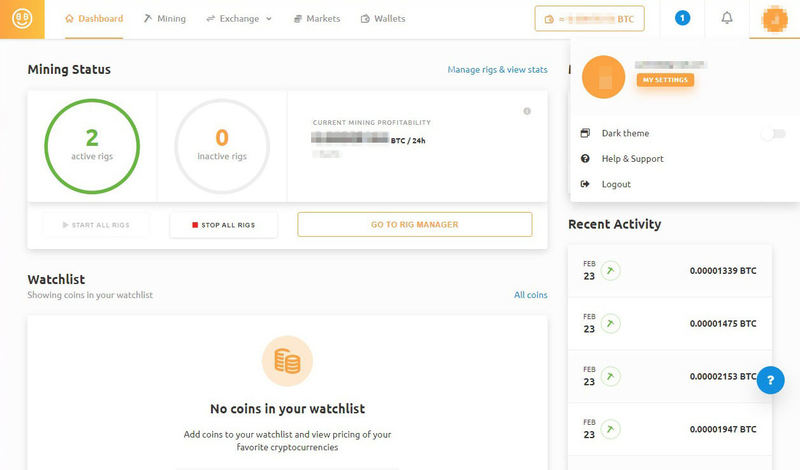This screenshot has width=800, height=470.
Task: Click the bell notifications icon
Action: click(727, 18)
